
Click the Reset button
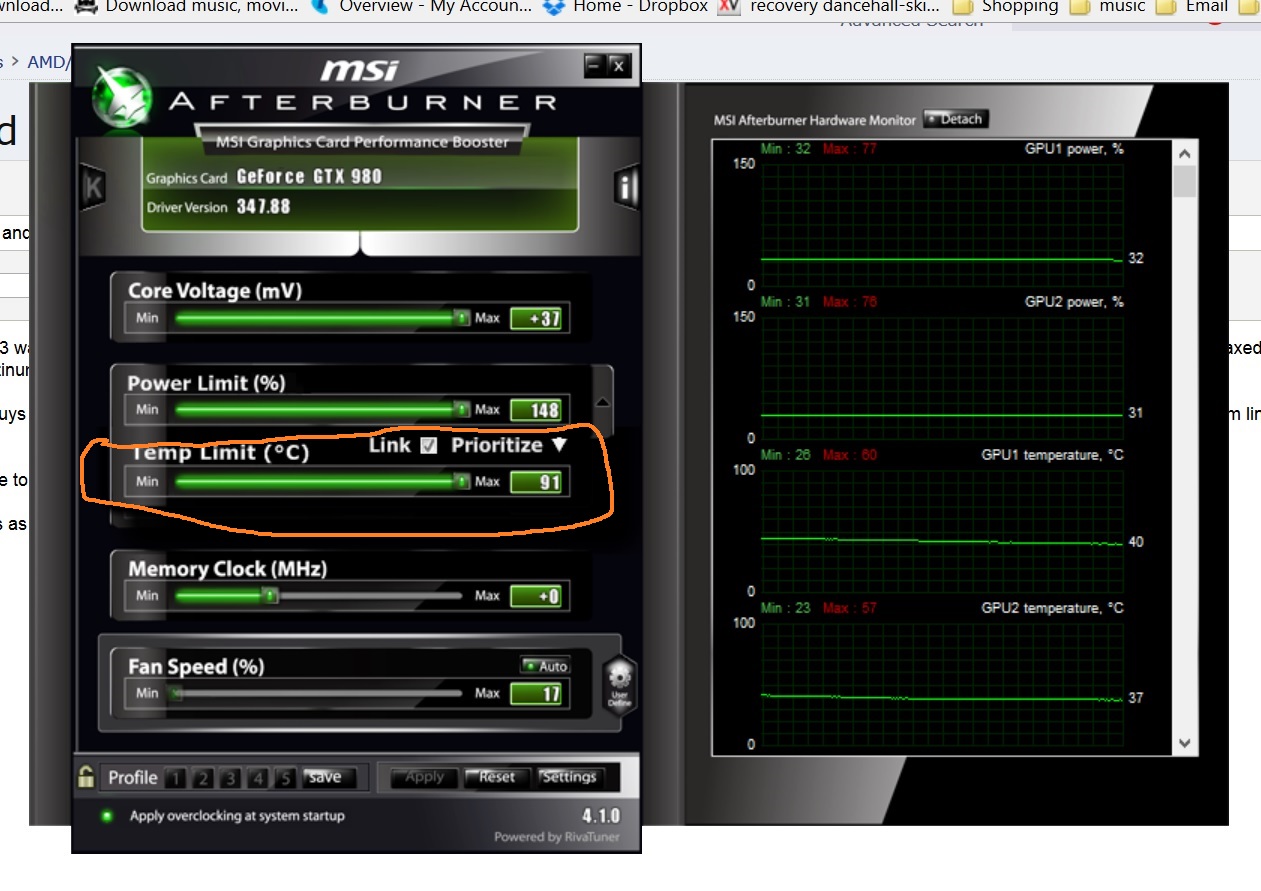click(497, 777)
